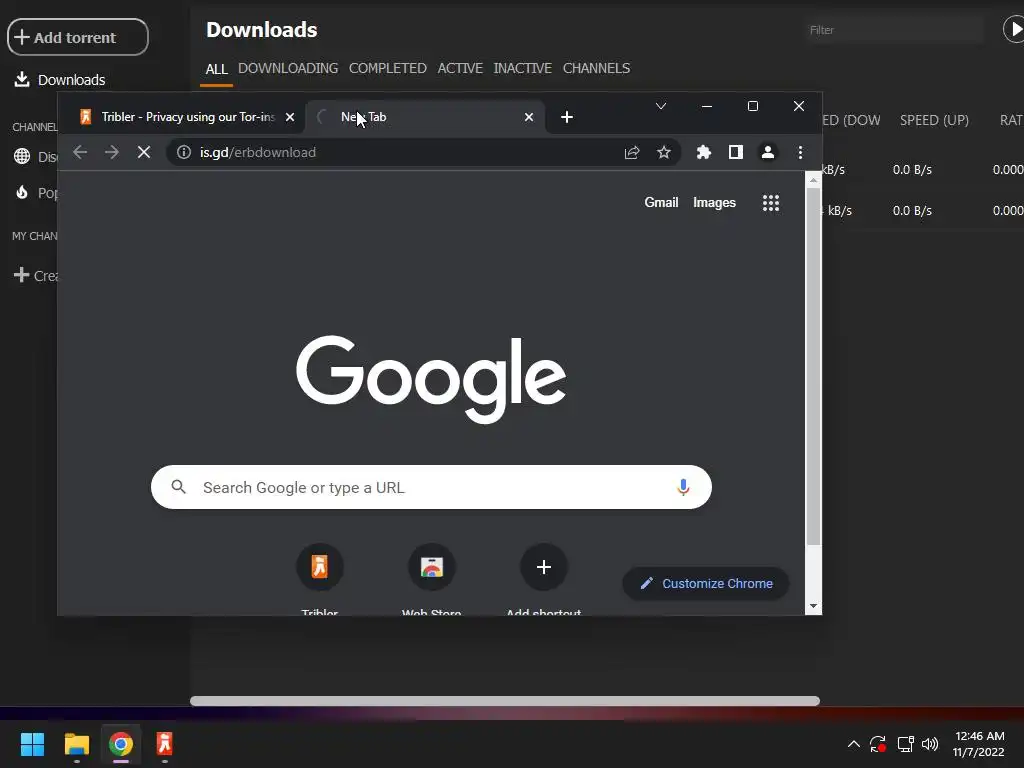Open Chrome tab search chevron
Screen dimensions: 1024x768
661,106
